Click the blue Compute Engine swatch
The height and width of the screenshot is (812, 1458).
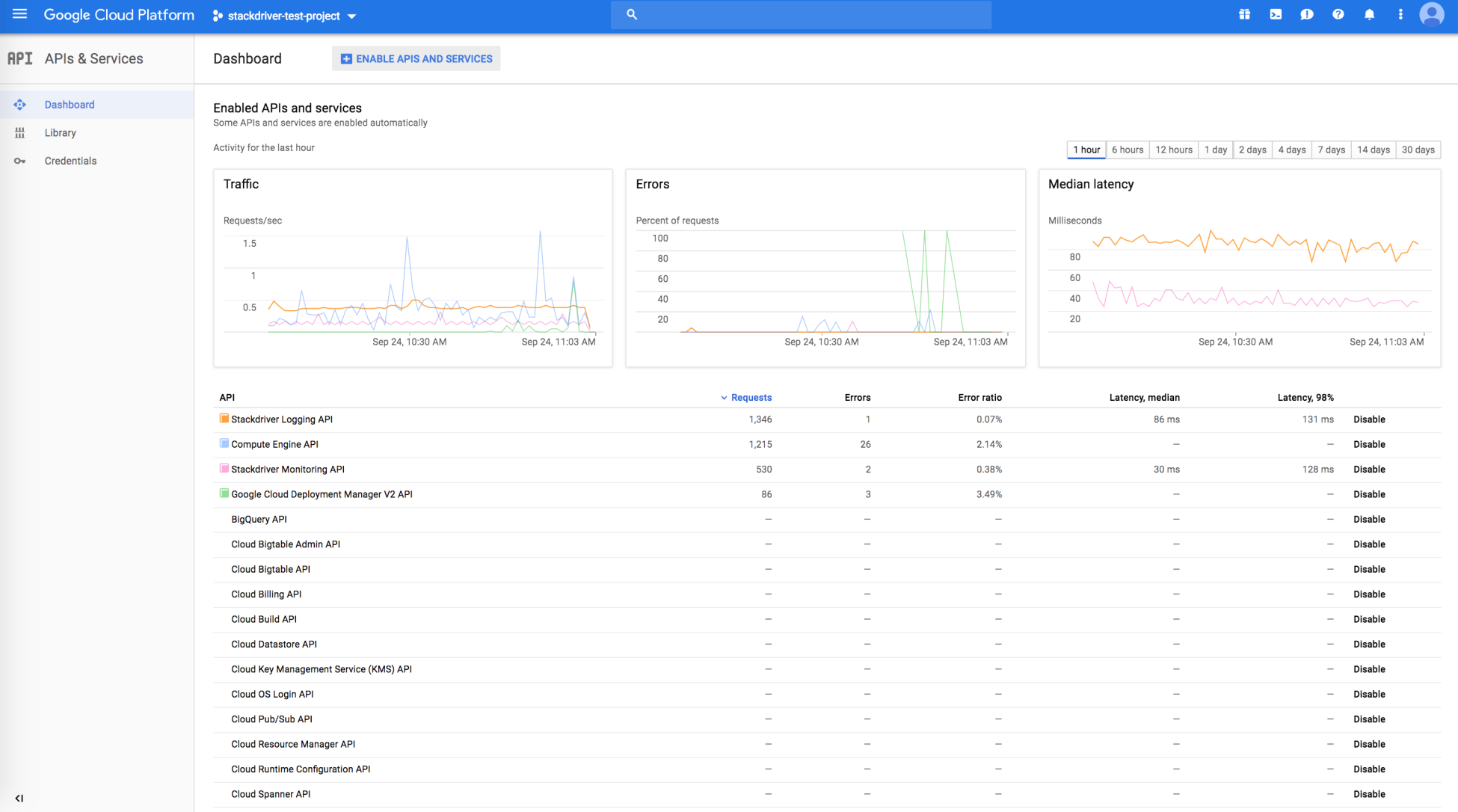(x=224, y=443)
